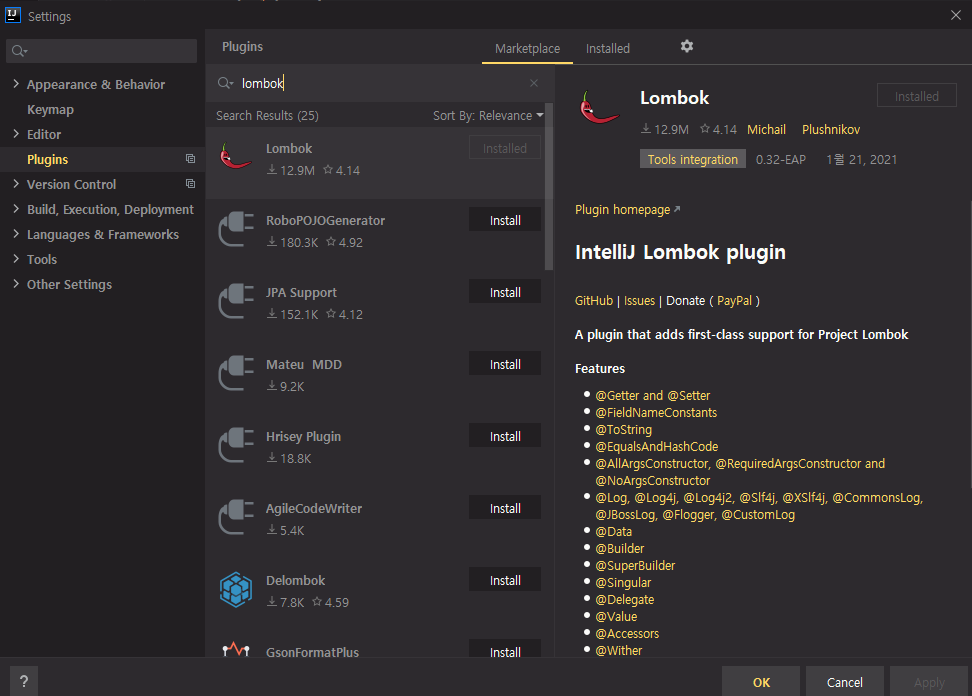This screenshot has height=696, width=972.
Task: Open help with the question mark button
Action: click(24, 681)
